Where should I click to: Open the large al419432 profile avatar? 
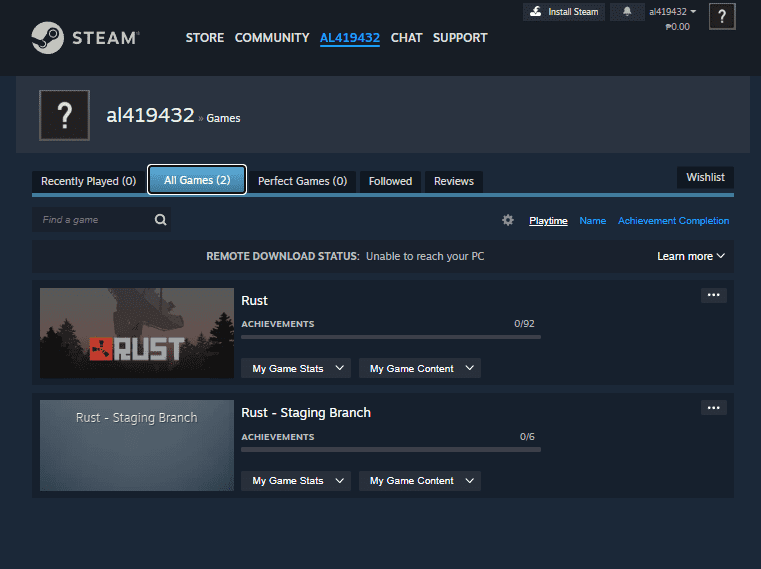(65, 115)
